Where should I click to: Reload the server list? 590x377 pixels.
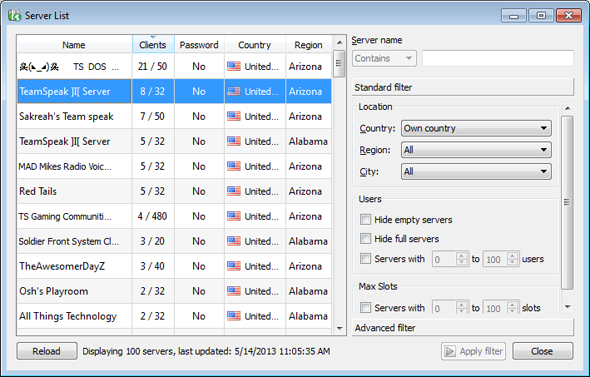tap(47, 351)
